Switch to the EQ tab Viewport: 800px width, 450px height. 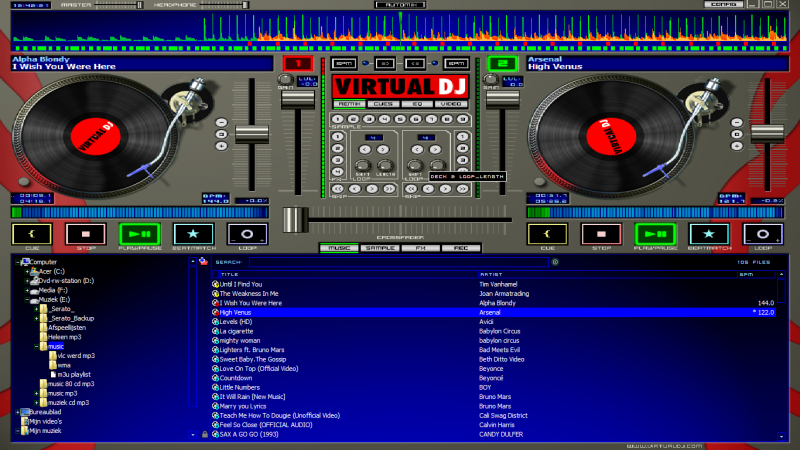coord(416,104)
